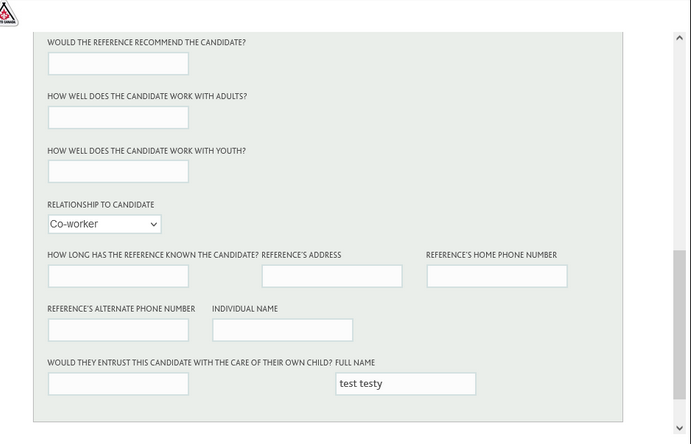Select the Reference's Alternate Phone Number field

(118, 330)
